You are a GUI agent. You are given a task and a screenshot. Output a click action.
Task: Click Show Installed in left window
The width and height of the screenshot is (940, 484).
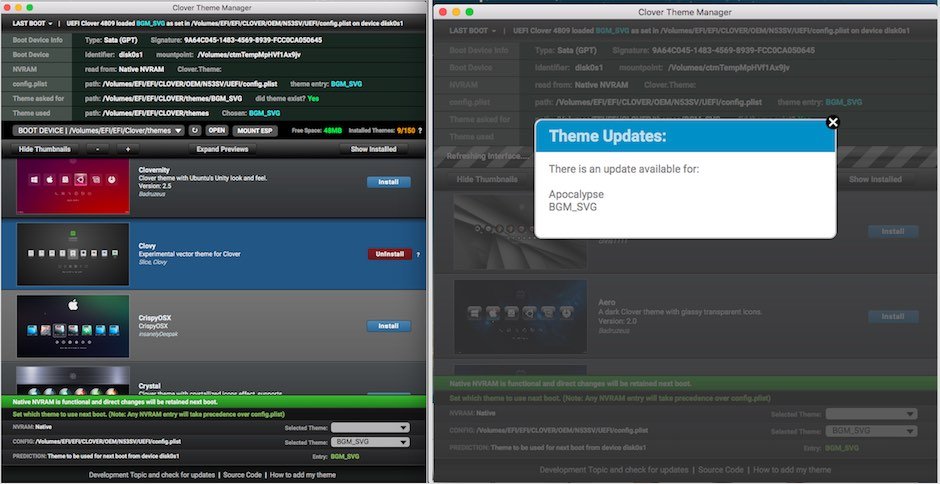[x=373, y=149]
